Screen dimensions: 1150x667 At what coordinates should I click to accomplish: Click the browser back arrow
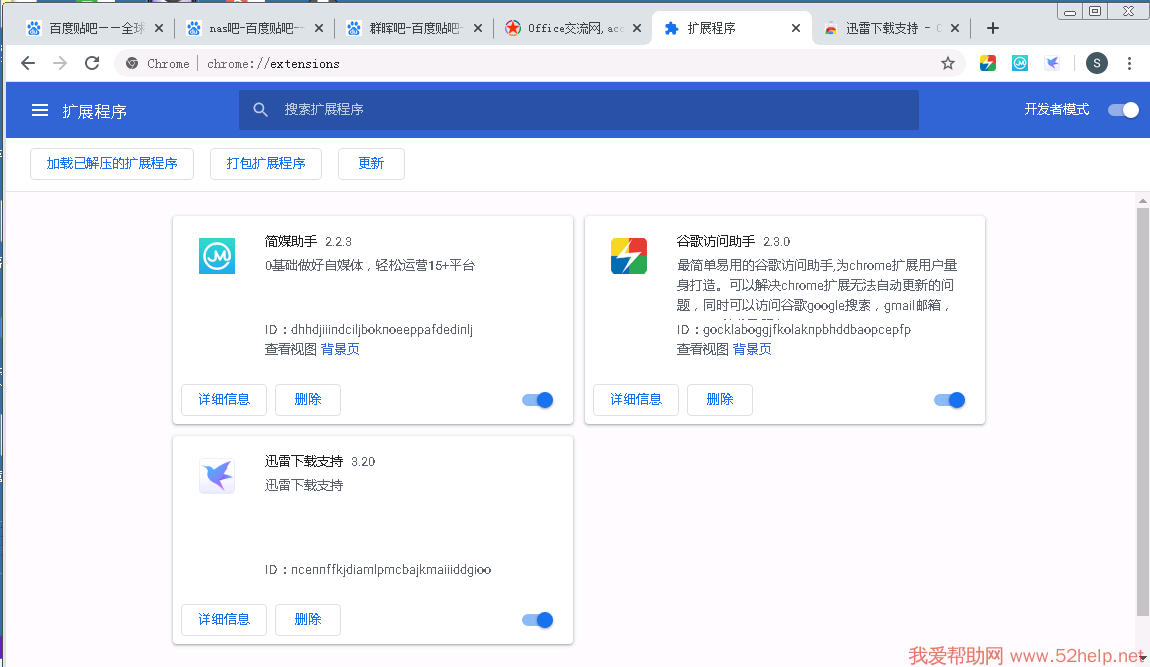pyautogui.click(x=28, y=63)
